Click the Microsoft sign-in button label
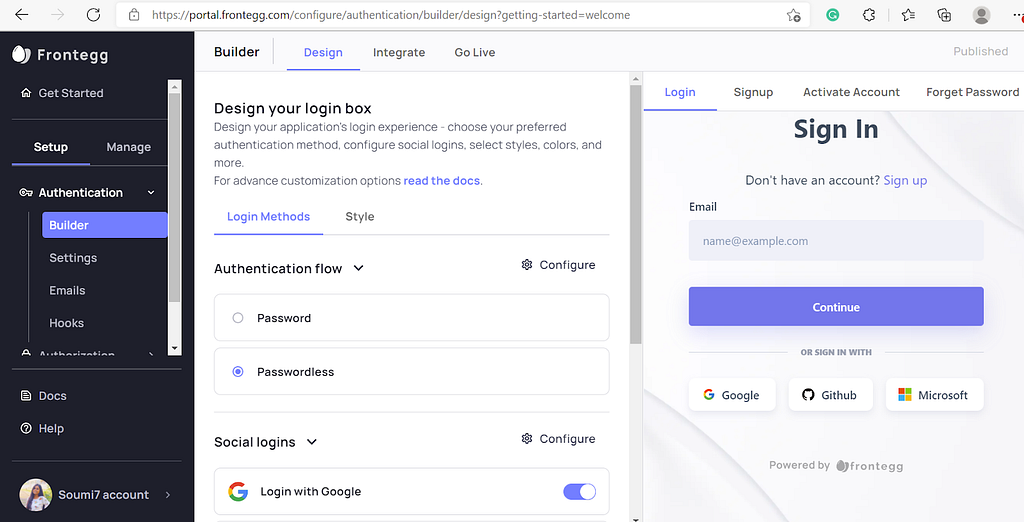Viewport: 1024px width, 522px height. [943, 395]
